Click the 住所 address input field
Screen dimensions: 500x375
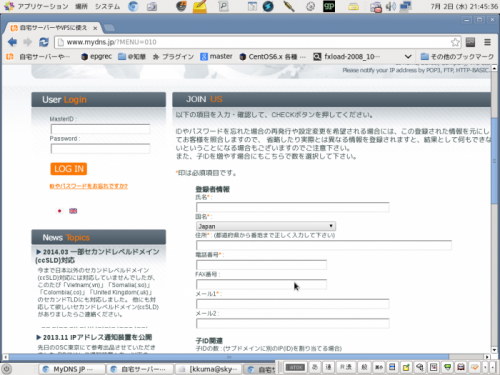point(324,245)
